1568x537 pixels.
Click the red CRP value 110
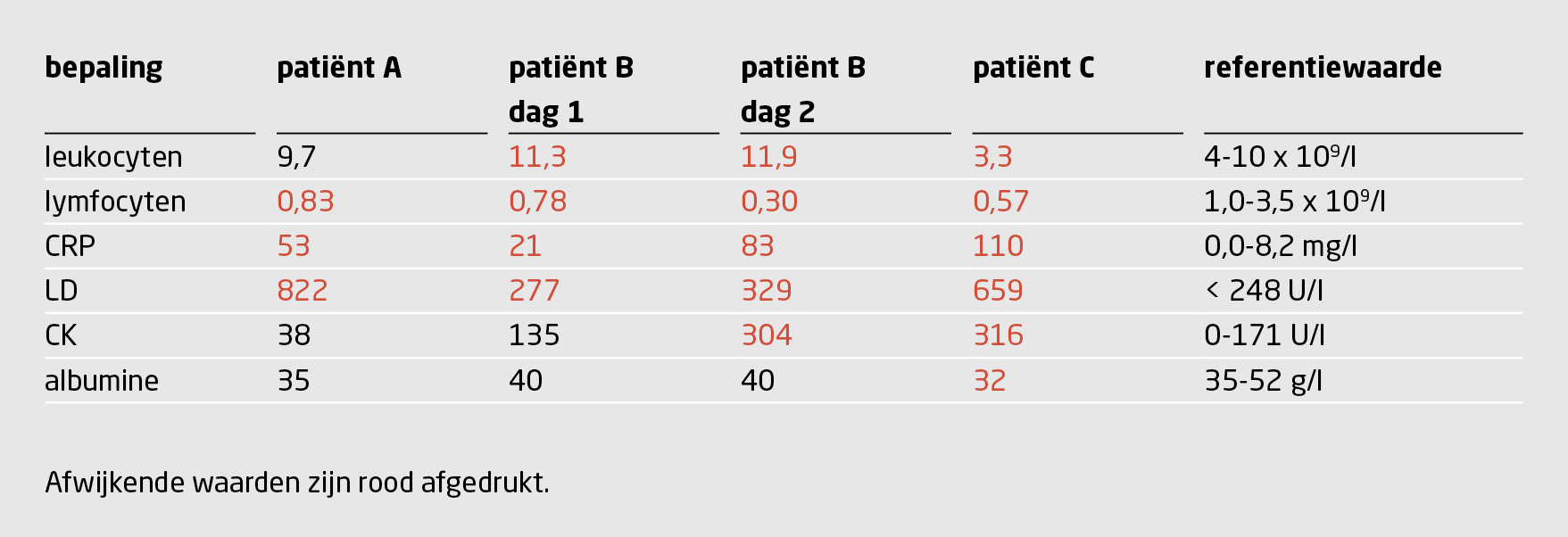tap(998, 246)
